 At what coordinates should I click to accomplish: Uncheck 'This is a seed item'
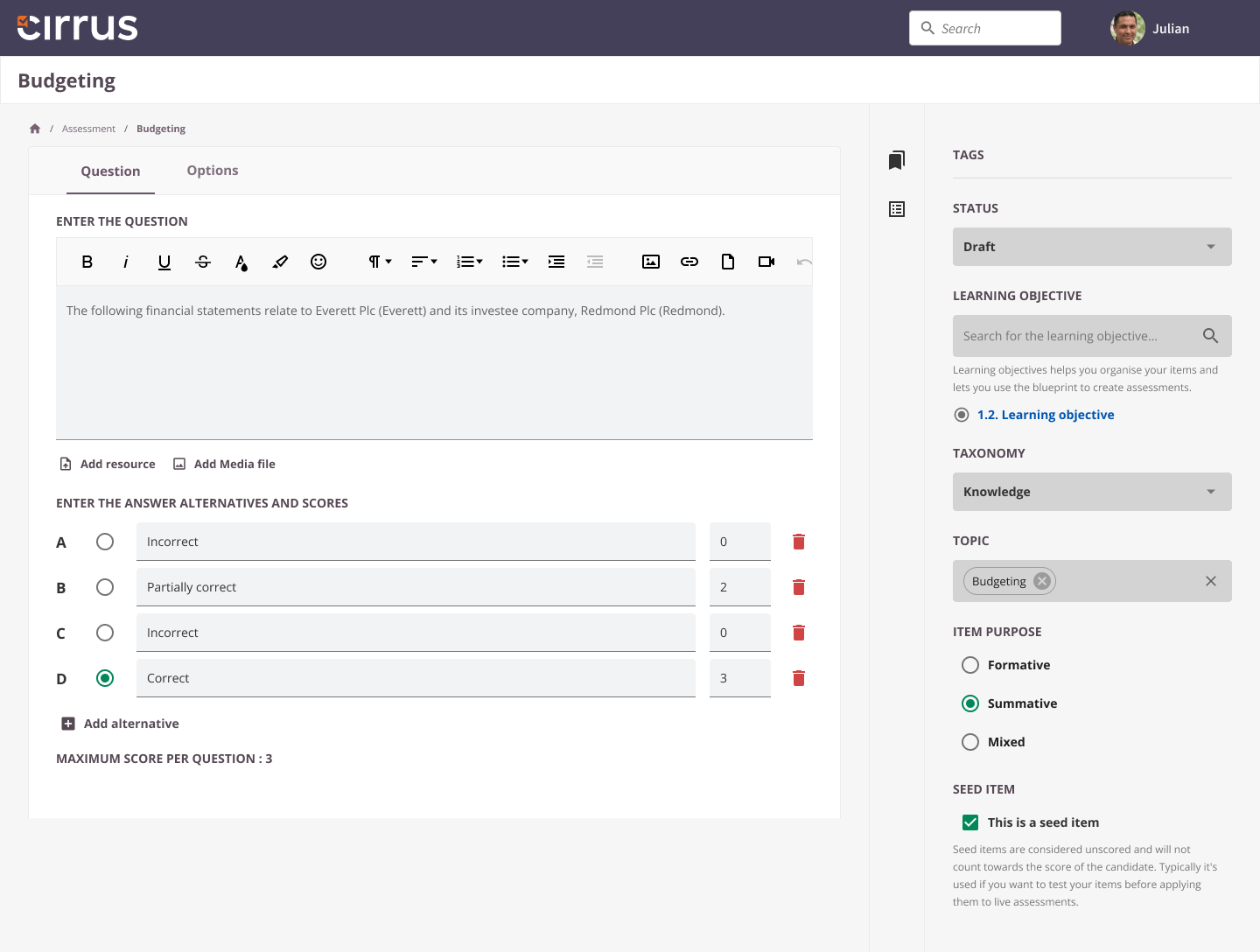tap(970, 822)
